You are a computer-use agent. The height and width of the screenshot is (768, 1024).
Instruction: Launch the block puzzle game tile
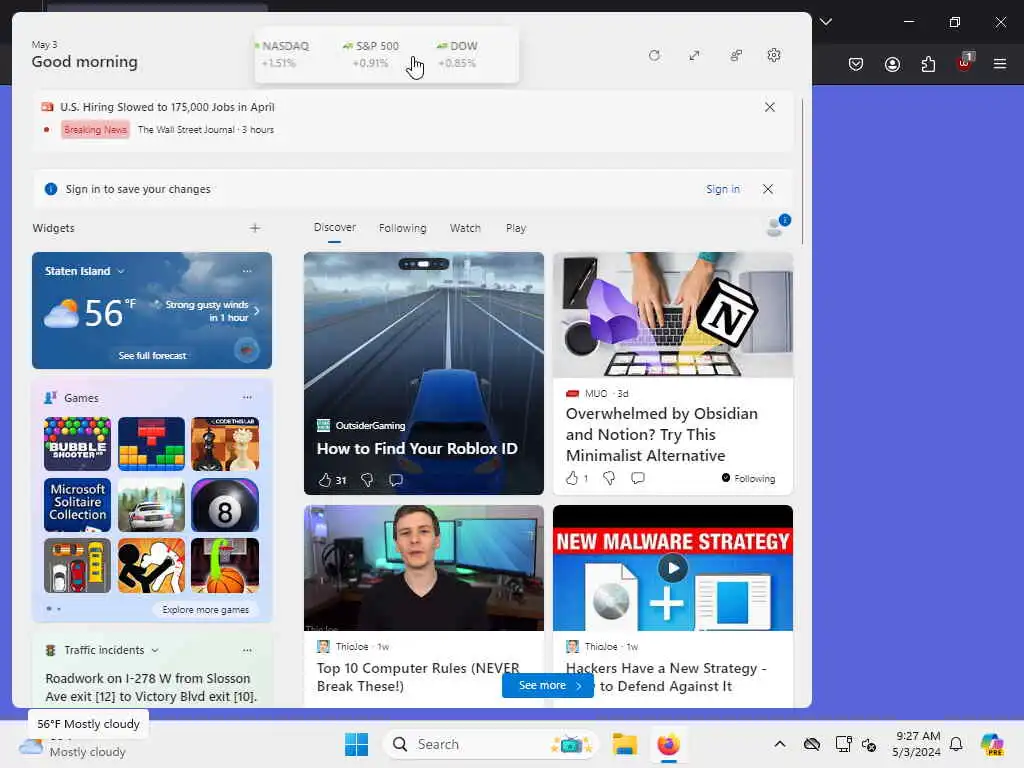(x=152, y=444)
